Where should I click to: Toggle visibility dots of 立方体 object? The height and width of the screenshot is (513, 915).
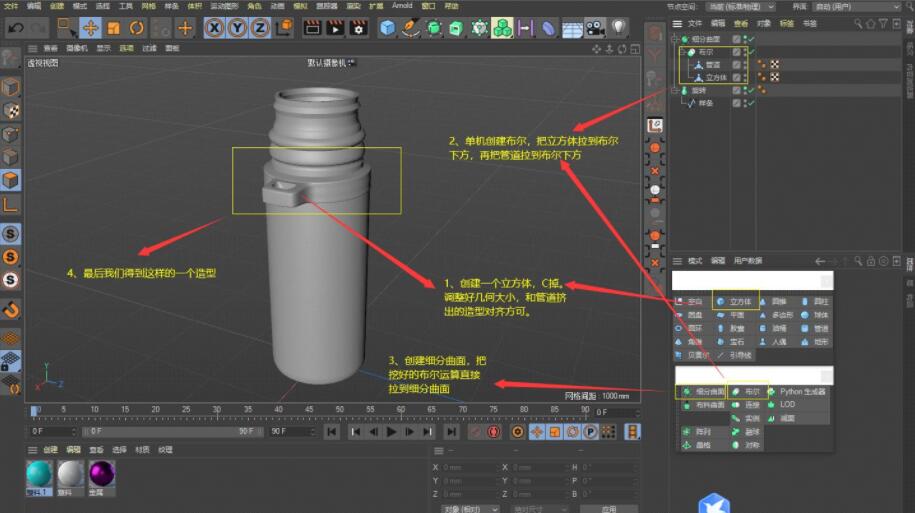click(x=745, y=78)
